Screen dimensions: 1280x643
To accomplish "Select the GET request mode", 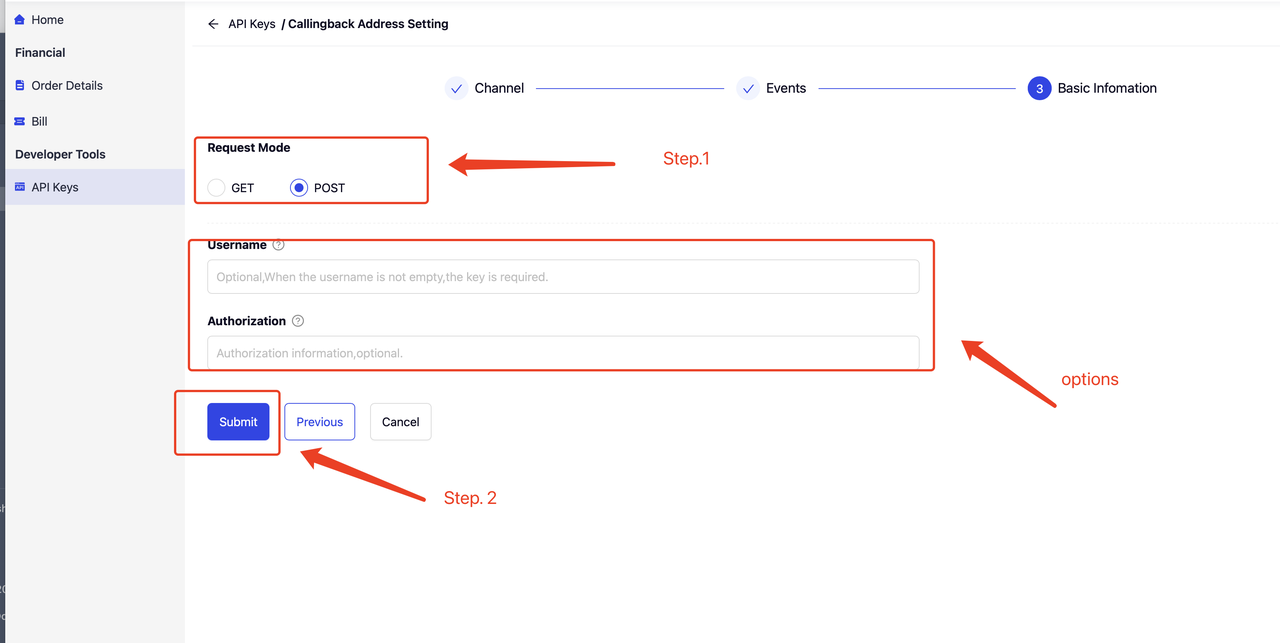I will coord(217,188).
